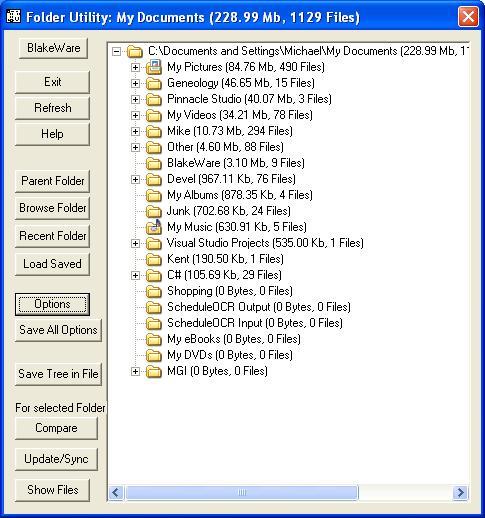Click the MGI folder icon

[x=154, y=371]
